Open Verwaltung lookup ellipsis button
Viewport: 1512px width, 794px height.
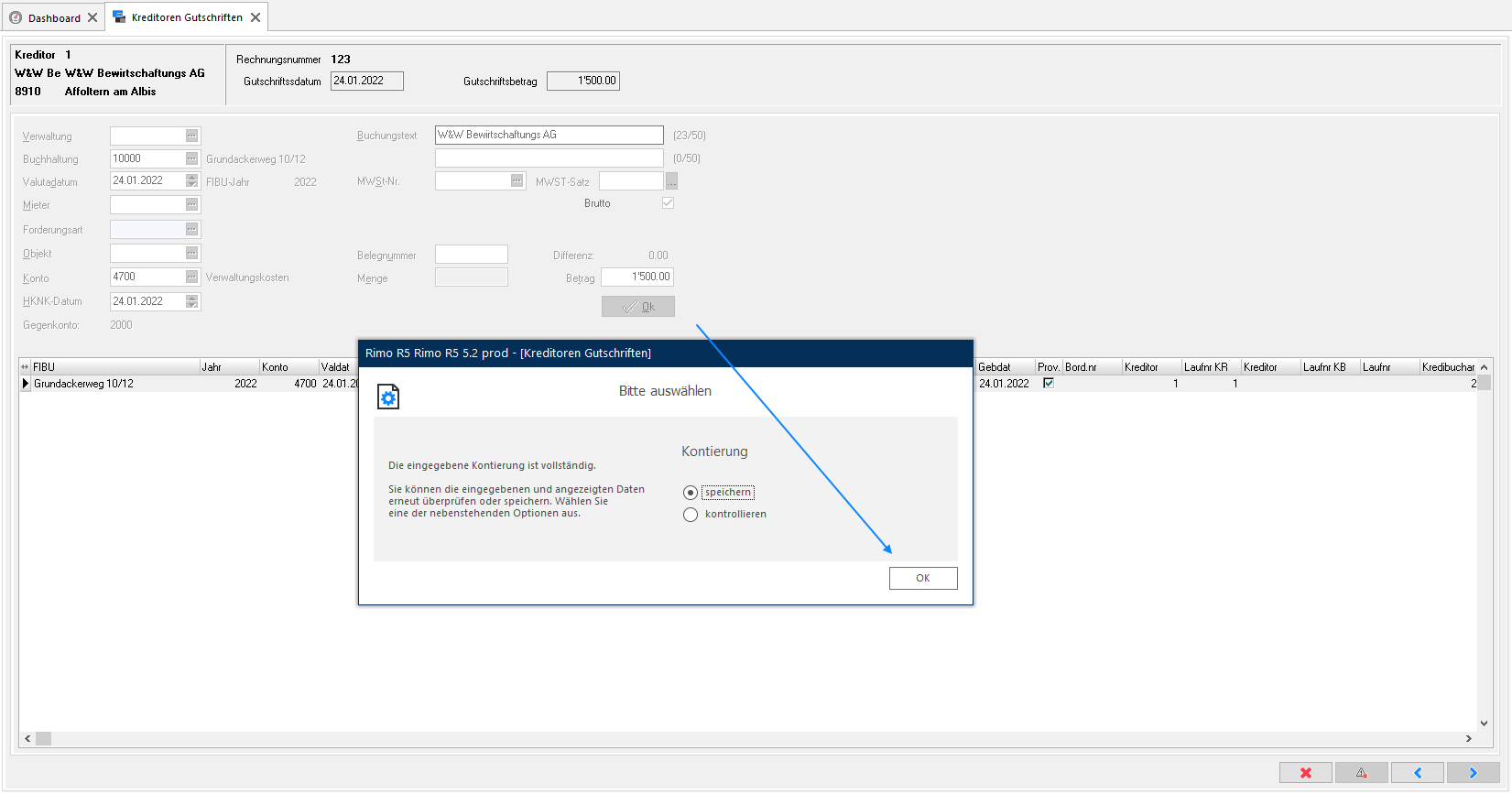(192, 136)
